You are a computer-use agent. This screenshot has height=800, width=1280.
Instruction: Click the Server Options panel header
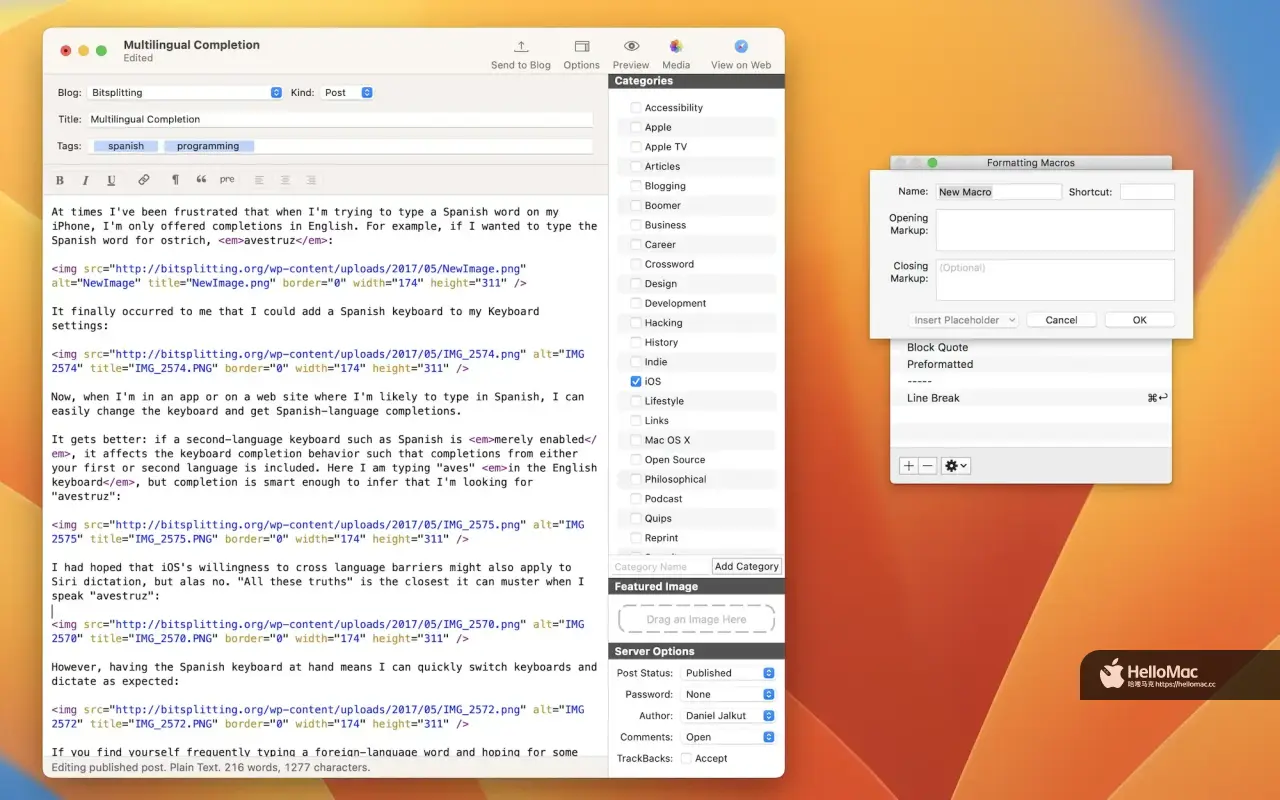(696, 651)
